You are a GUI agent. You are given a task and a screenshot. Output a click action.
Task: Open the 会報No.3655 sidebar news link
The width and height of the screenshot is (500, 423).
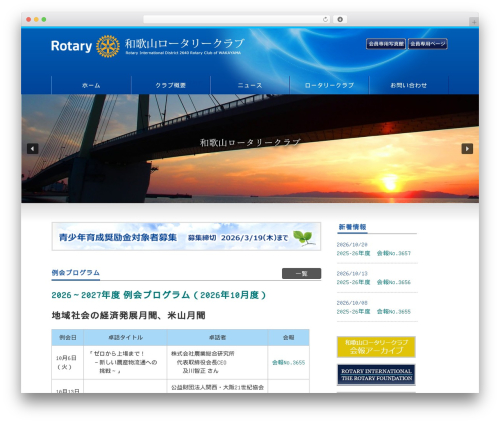374,312
